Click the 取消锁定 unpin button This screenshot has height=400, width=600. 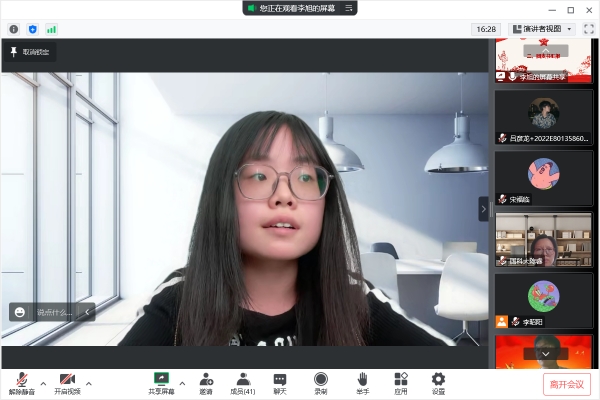pos(30,52)
